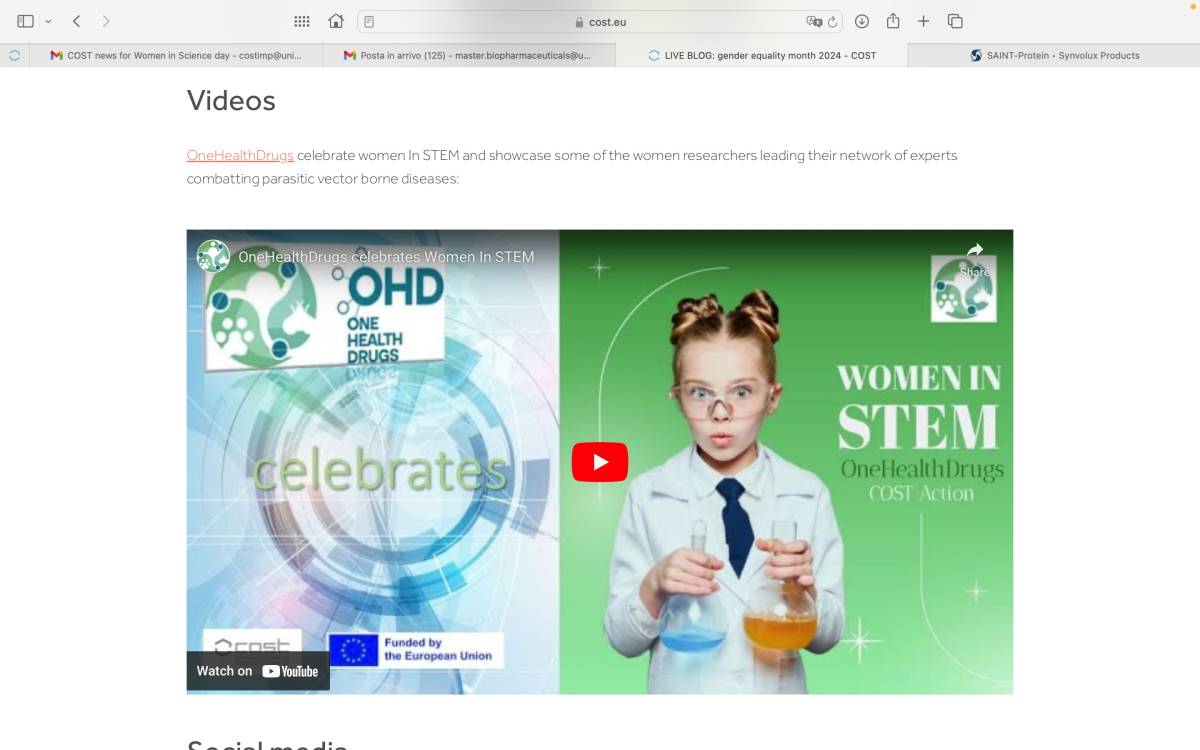Open the OneHealthDrugs hyperlink
The width and height of the screenshot is (1200, 750).
[x=239, y=155]
